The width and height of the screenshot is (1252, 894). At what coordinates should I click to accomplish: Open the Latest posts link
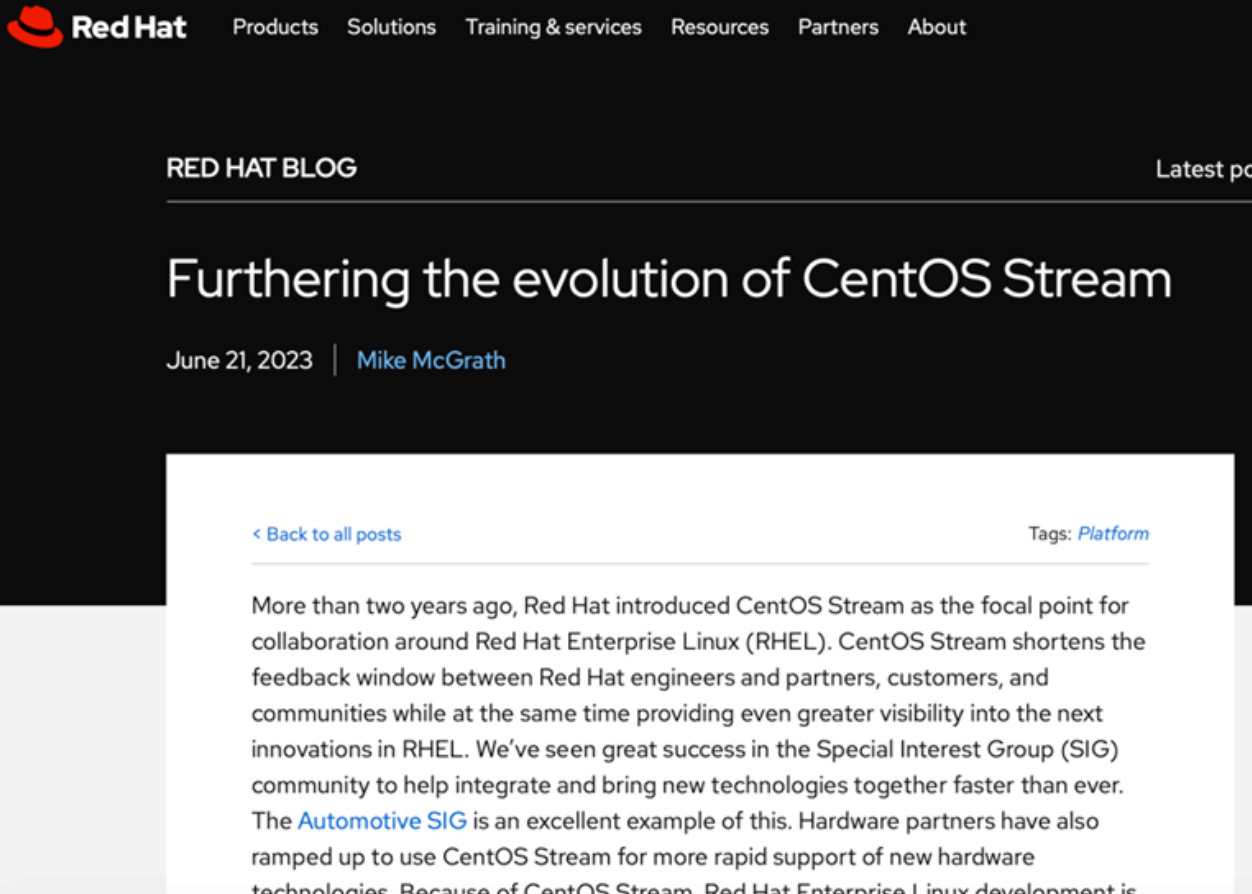(x=1202, y=169)
